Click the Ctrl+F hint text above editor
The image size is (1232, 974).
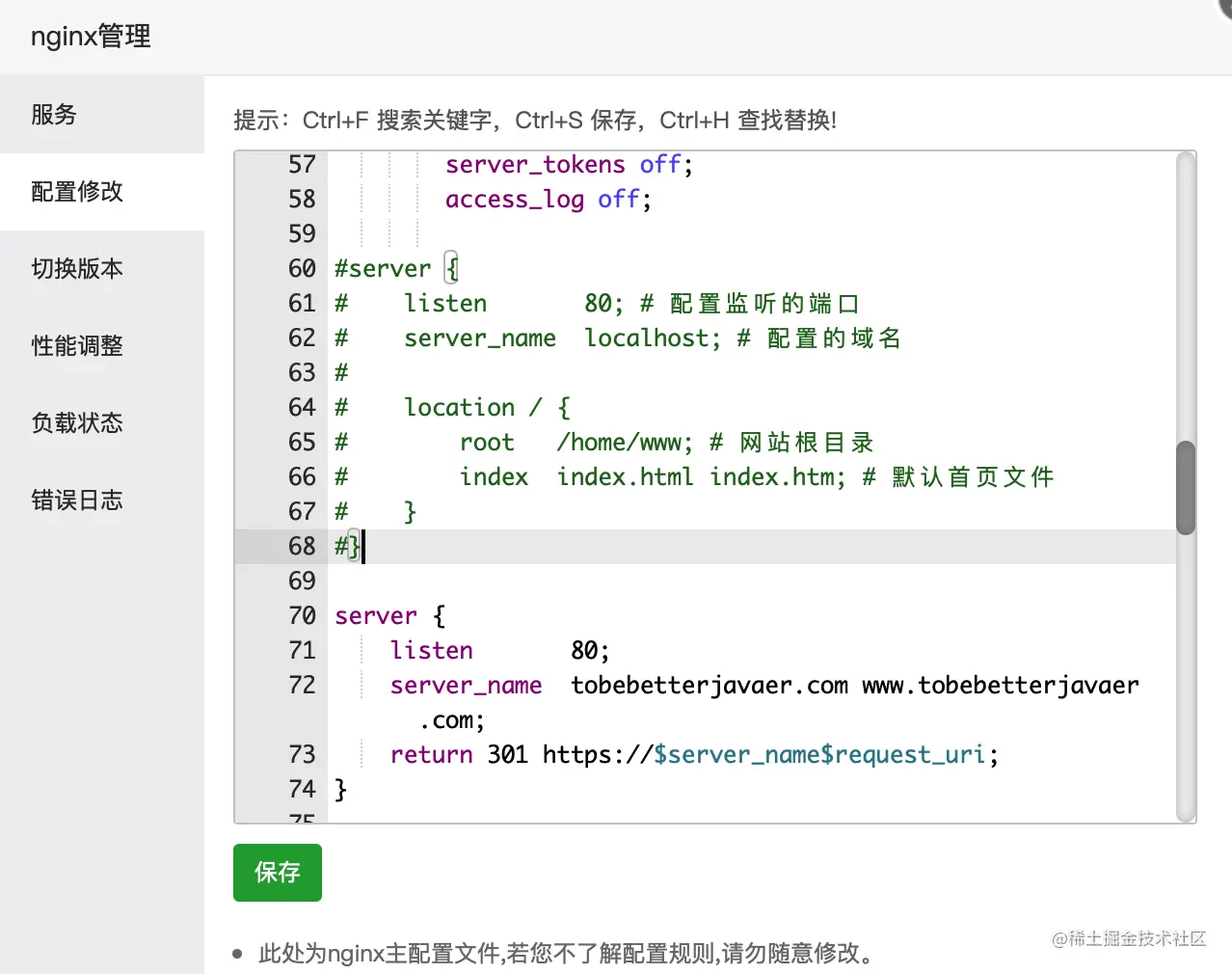pyautogui.click(x=535, y=121)
